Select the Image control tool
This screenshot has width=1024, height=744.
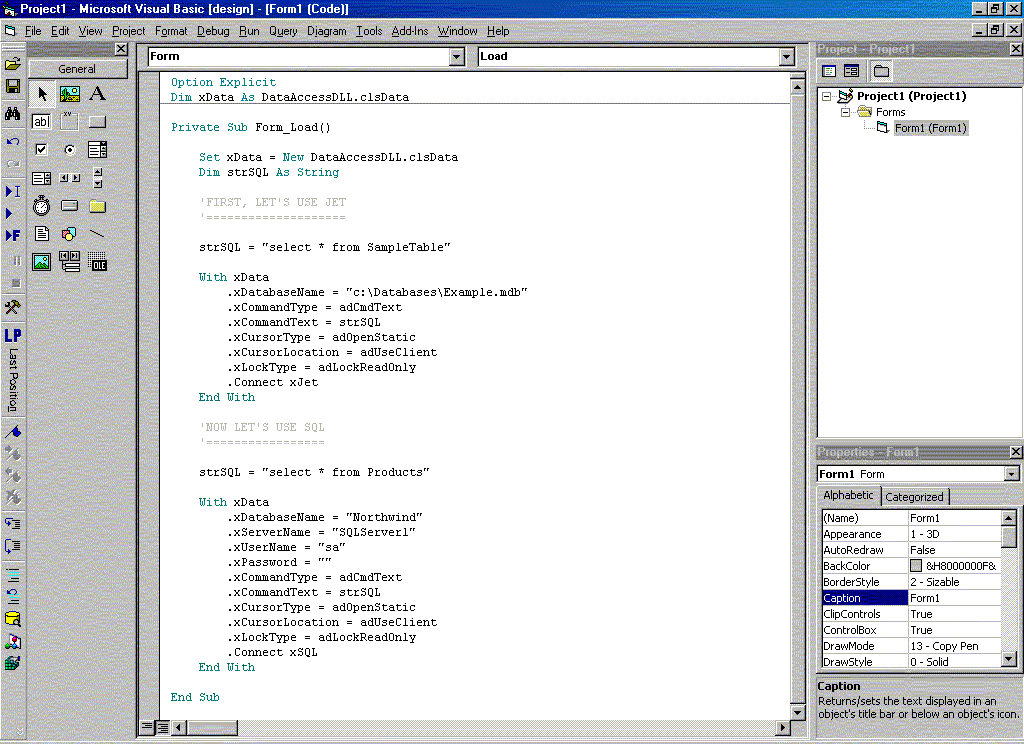(42, 262)
